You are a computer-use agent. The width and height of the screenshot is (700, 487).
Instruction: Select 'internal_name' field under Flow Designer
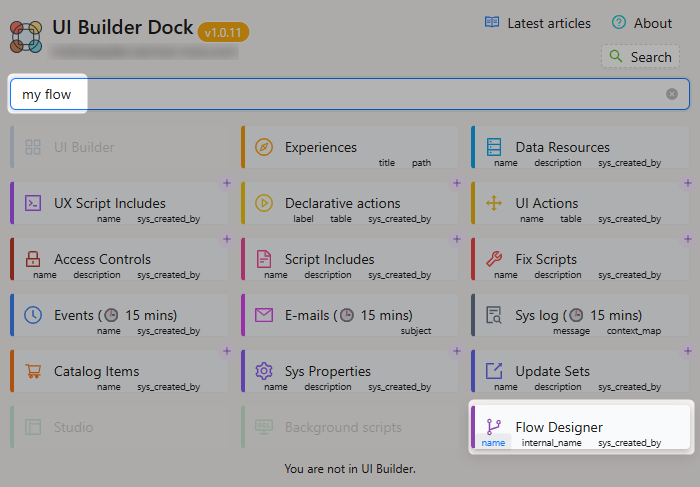pyautogui.click(x=552, y=442)
